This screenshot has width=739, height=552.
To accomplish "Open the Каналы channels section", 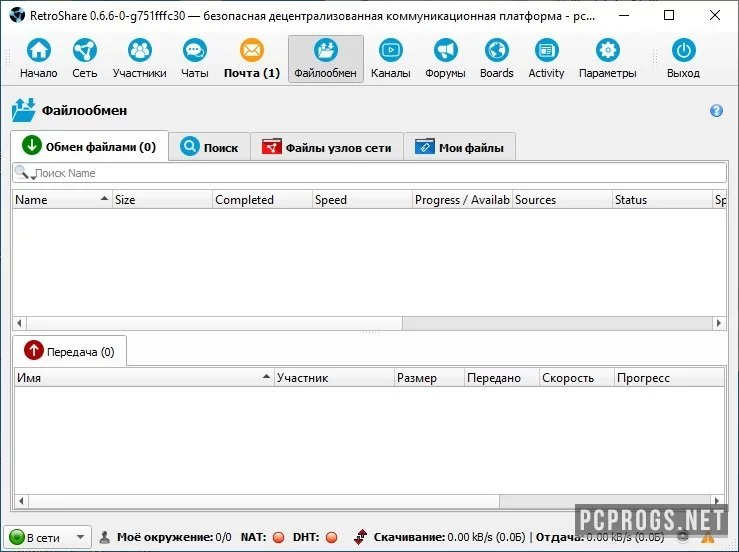I will tap(391, 59).
